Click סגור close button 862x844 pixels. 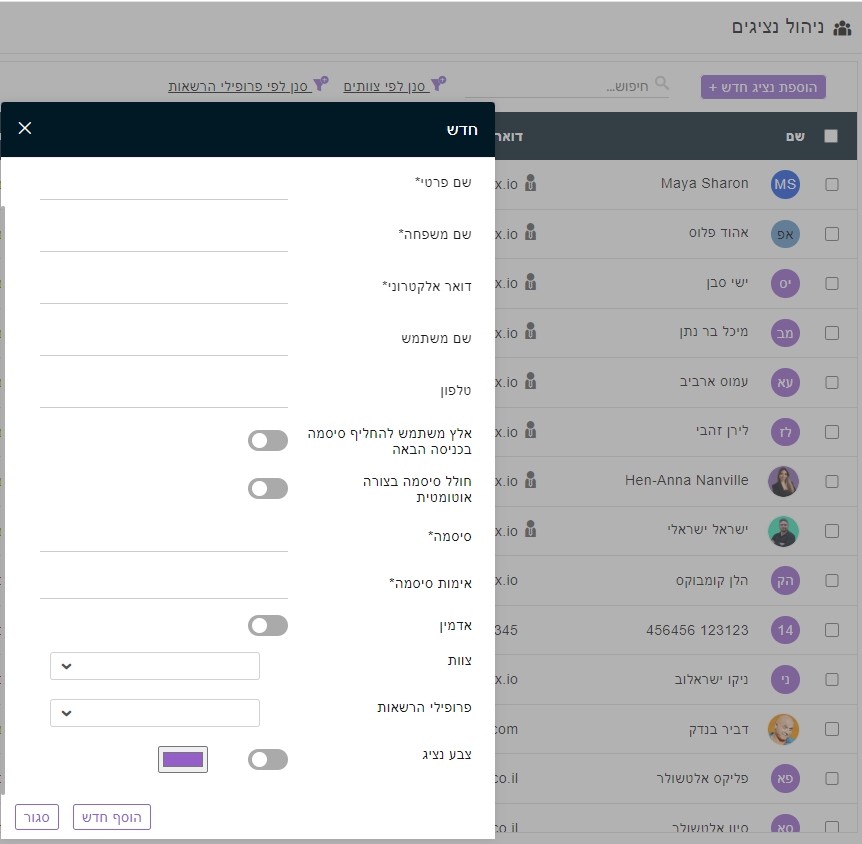(x=37, y=817)
